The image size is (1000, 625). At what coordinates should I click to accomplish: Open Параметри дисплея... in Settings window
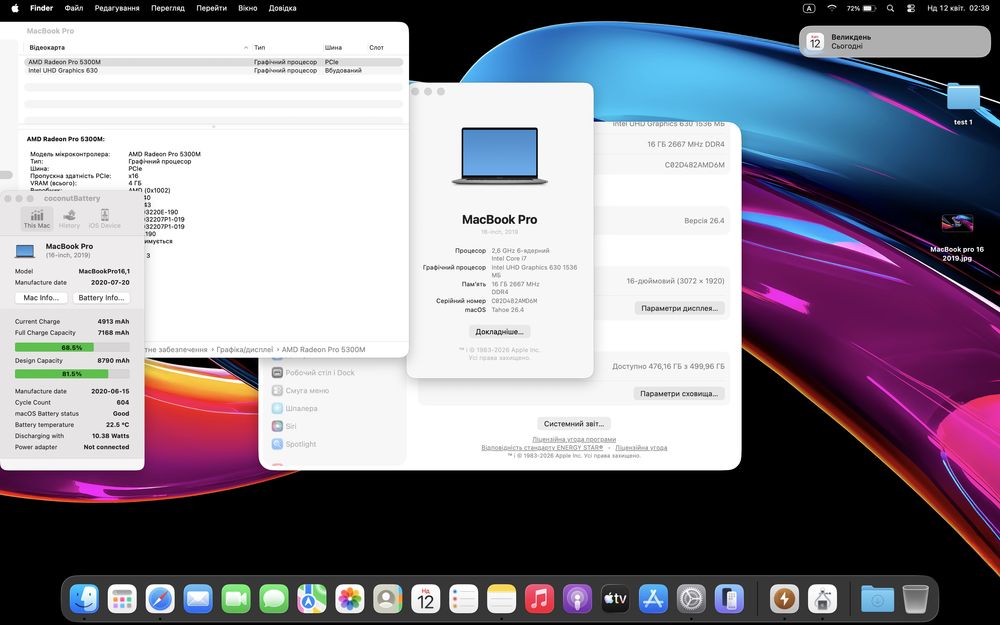679,308
